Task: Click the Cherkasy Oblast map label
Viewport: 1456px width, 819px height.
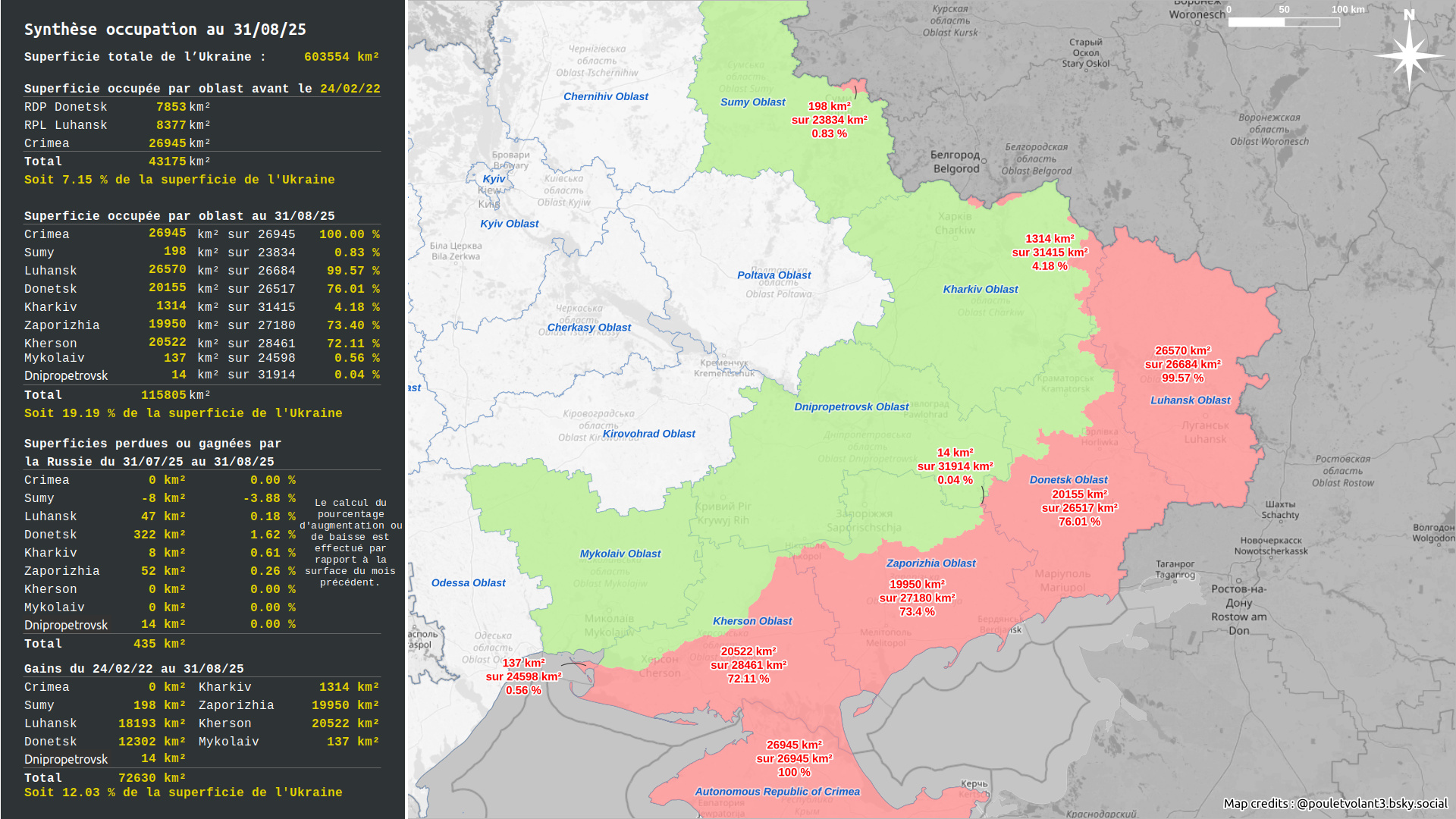Action: (589, 328)
